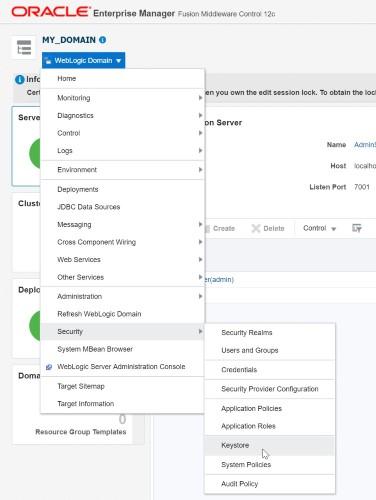
Task: Click the WebLogic Server Administration Console external link icon
Action: pyautogui.click(x=49, y=367)
